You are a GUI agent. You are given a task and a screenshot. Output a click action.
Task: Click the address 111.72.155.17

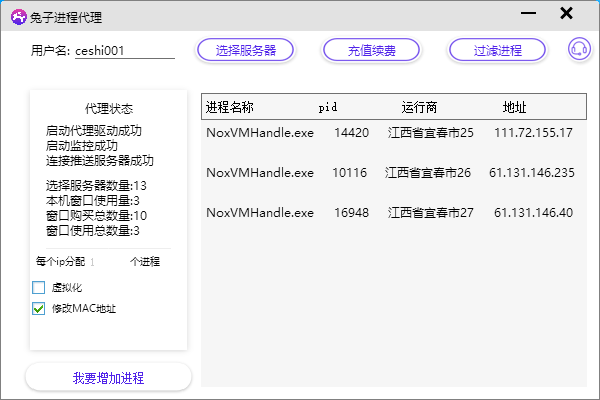pos(533,133)
